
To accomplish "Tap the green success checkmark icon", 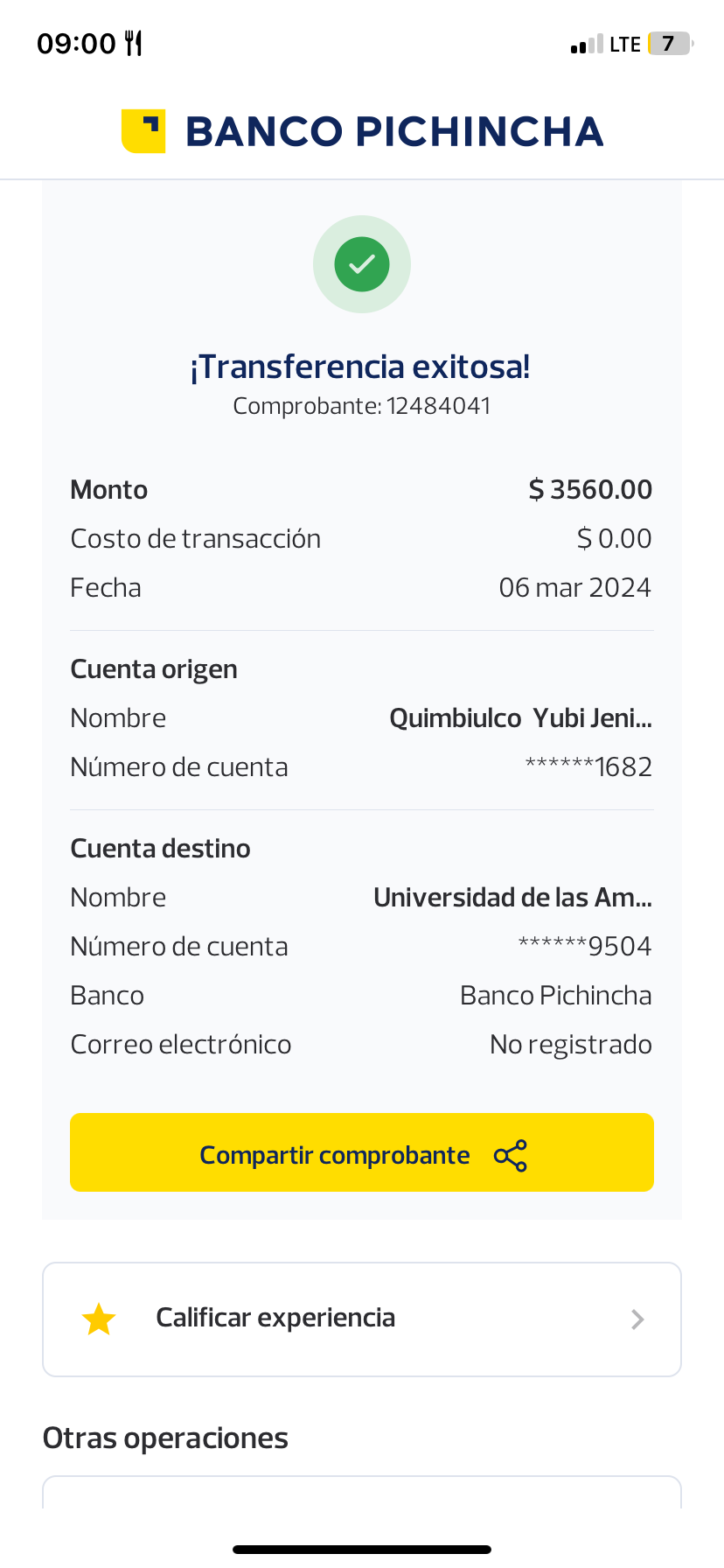I will coord(362,264).
